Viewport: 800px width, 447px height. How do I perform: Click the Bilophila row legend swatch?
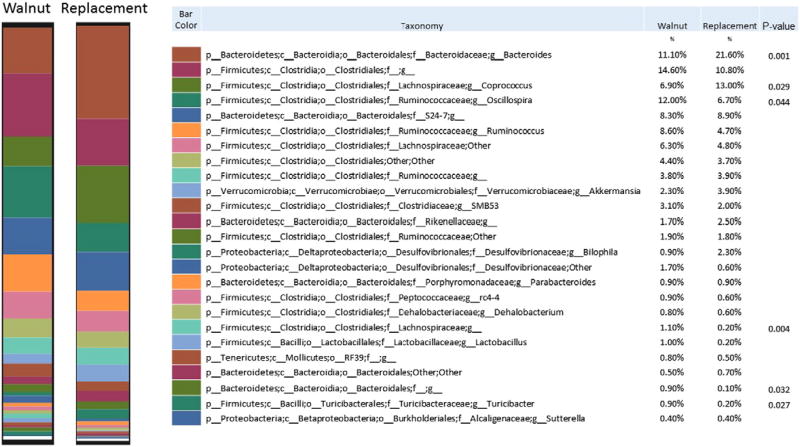tap(186, 252)
